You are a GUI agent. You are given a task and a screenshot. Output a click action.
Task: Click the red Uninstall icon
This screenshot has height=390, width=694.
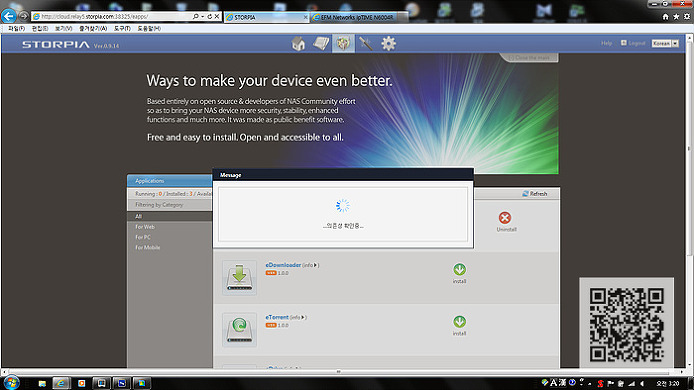pos(505,217)
